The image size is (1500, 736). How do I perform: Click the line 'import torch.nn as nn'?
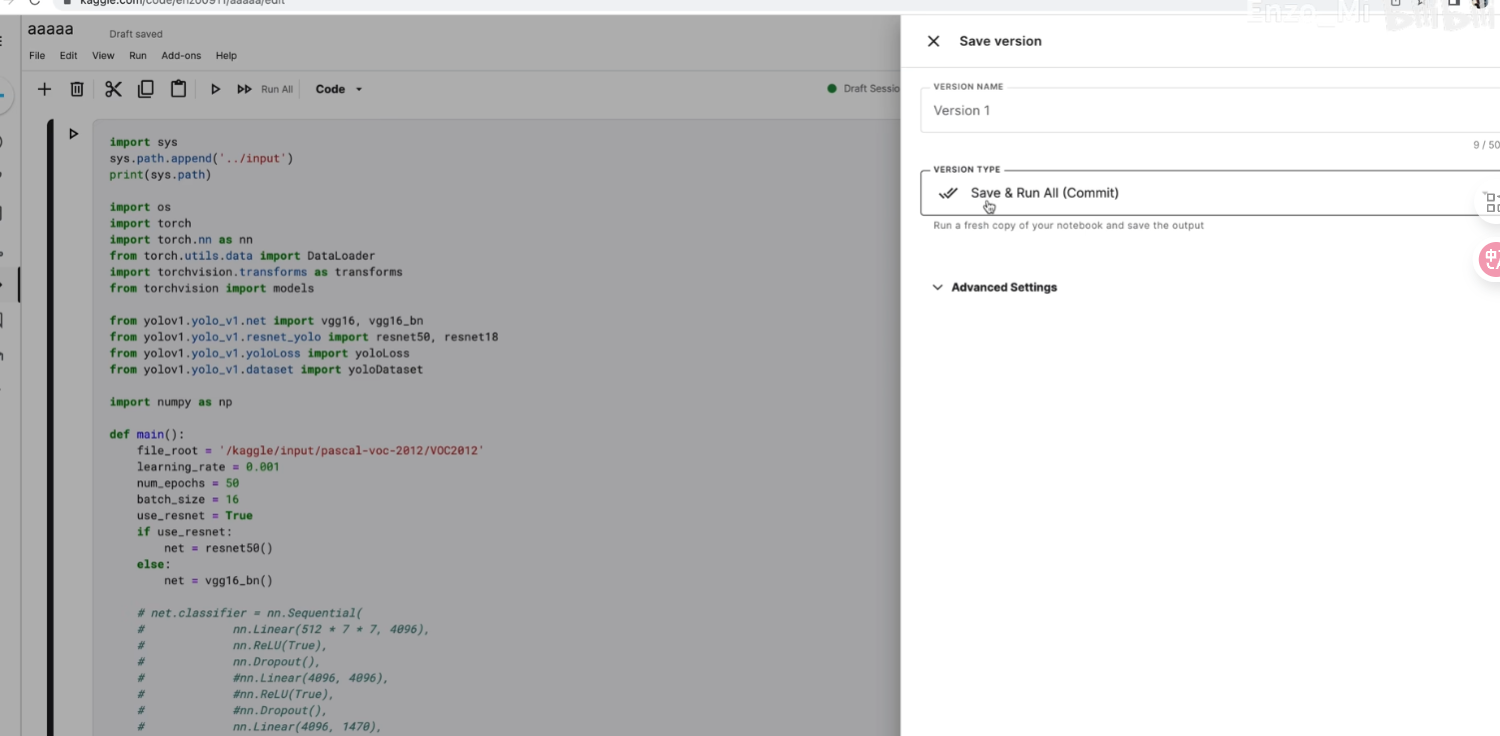point(181,240)
